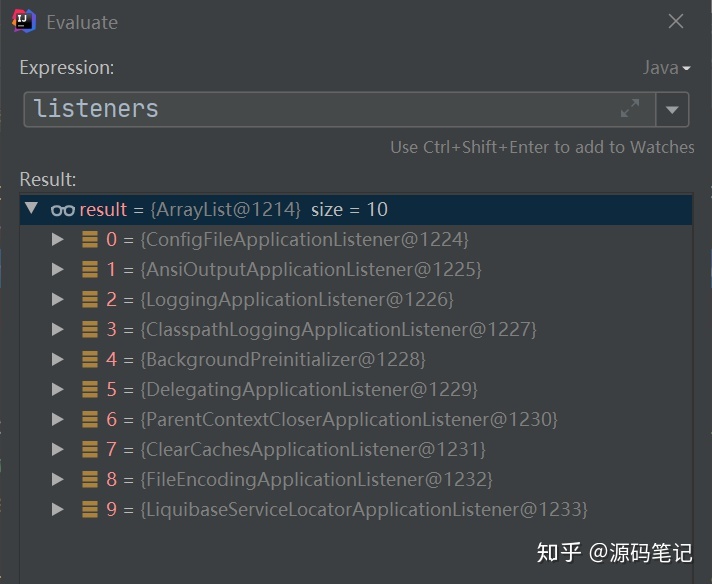Click the object icon of element 0
712x584 pixels.
90,239
